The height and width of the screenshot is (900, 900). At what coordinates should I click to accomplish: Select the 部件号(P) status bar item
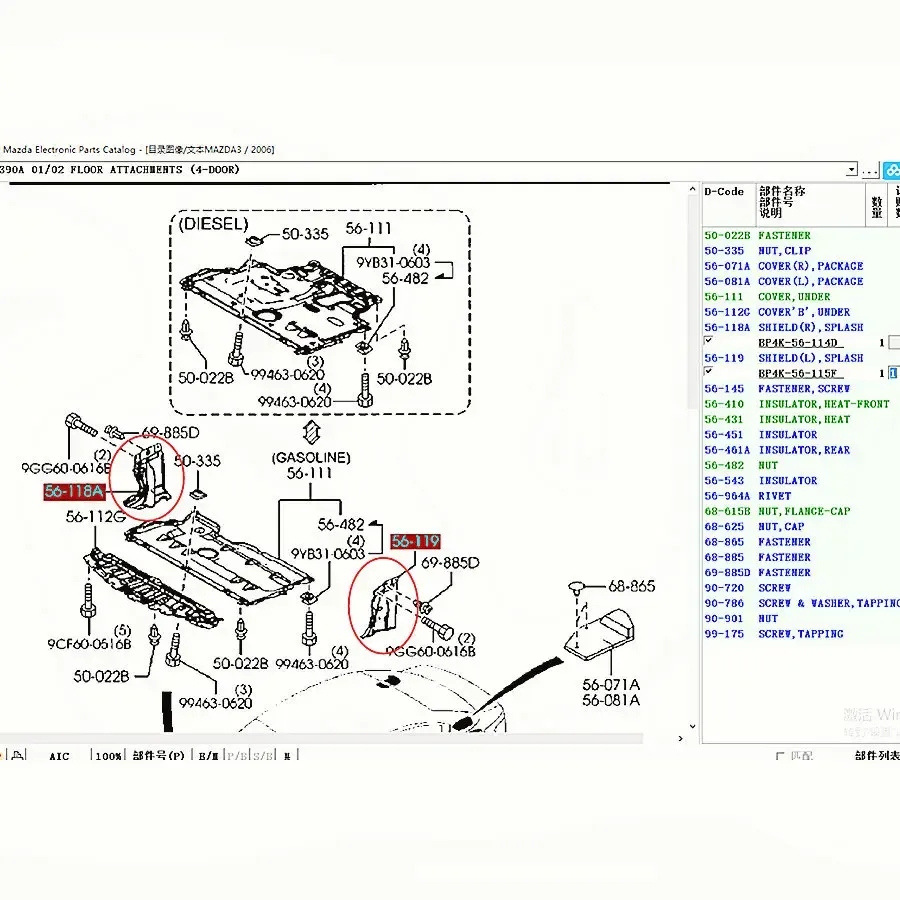[x=158, y=756]
